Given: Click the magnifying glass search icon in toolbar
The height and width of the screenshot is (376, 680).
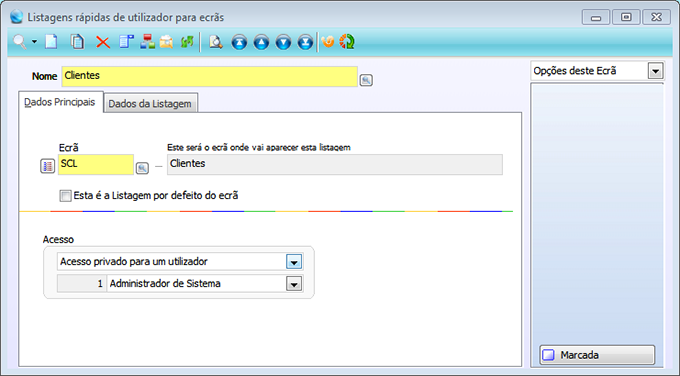Looking at the screenshot, I should 20,42.
